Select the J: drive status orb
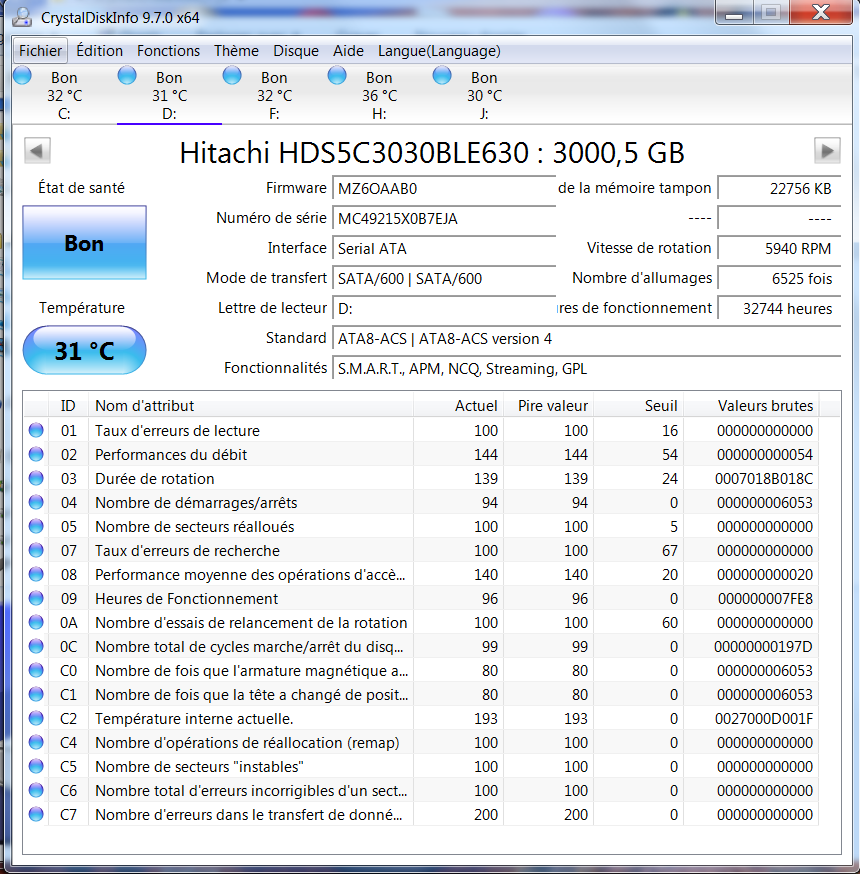 tap(442, 76)
